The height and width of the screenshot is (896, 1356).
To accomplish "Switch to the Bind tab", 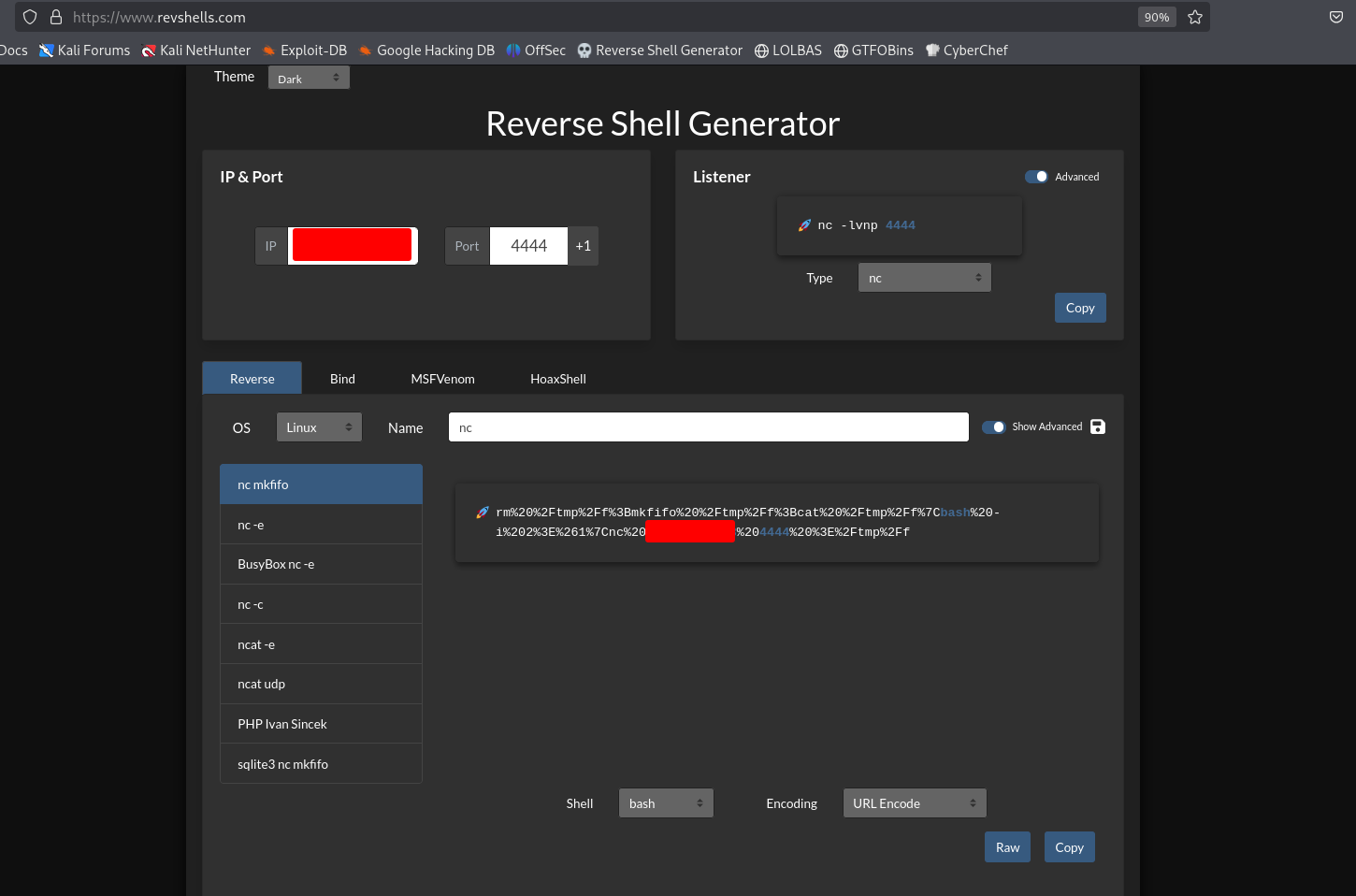I will tap(342, 379).
